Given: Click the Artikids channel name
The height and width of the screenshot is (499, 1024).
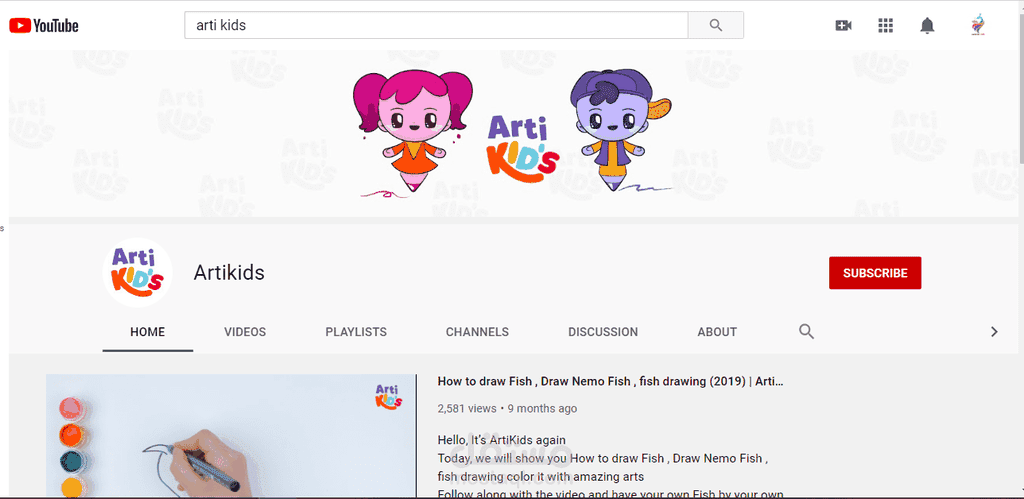Looking at the screenshot, I should pyautogui.click(x=229, y=272).
